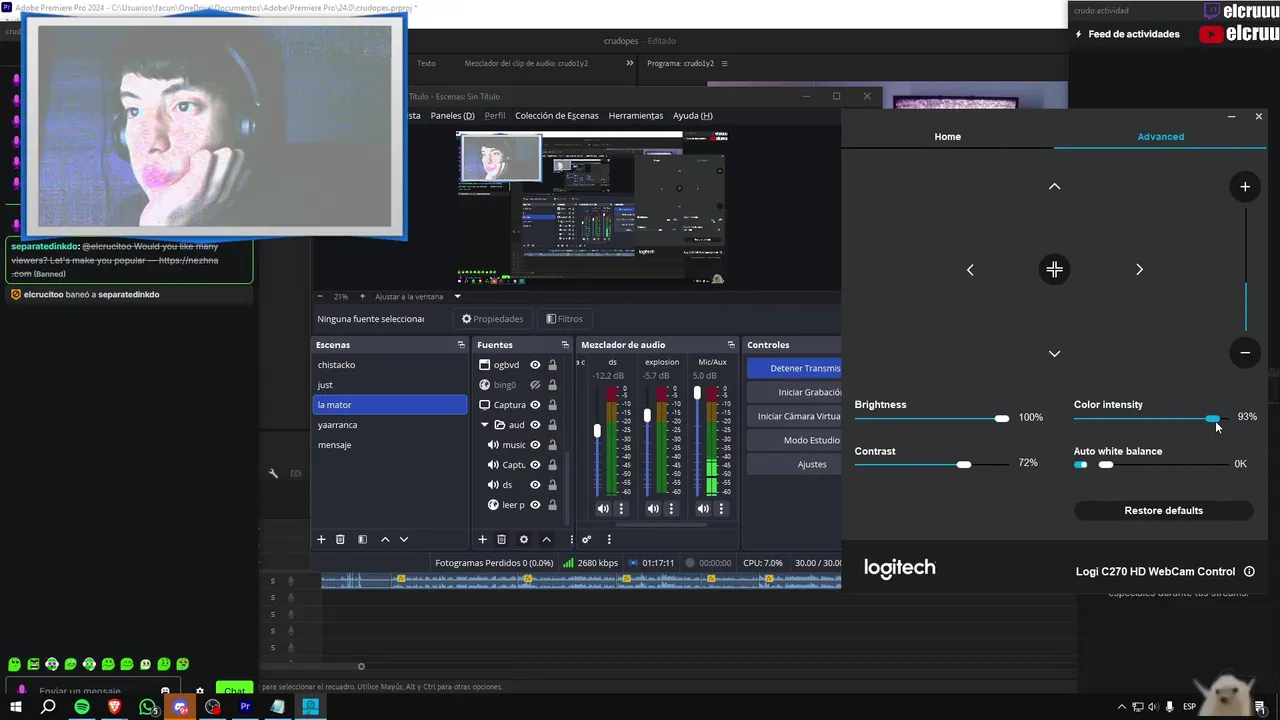Pan the Logitech camera view down

tap(1054, 353)
